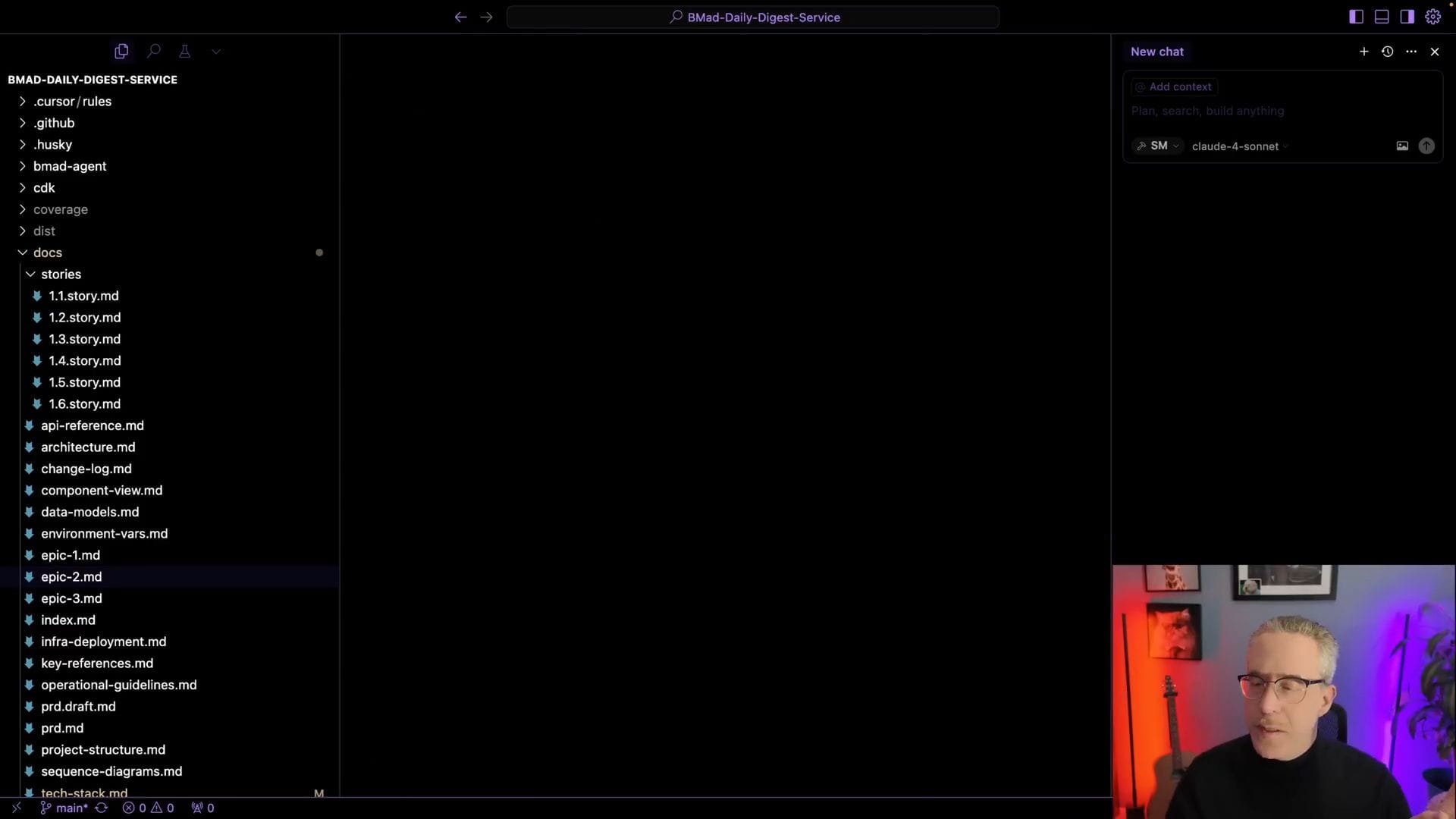
Task: Expand the bmad-agent folder
Action: click(69, 166)
